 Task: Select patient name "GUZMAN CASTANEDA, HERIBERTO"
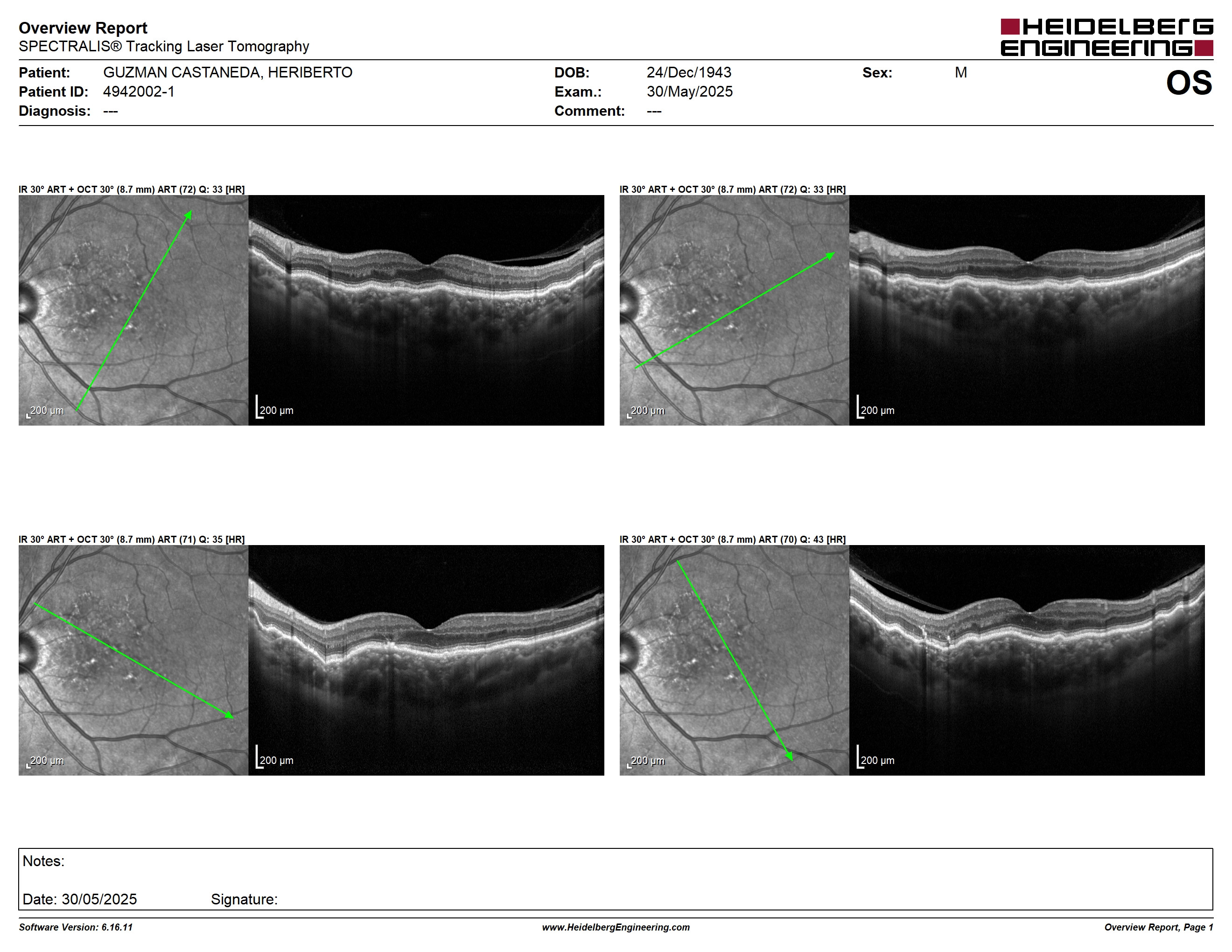click(228, 73)
